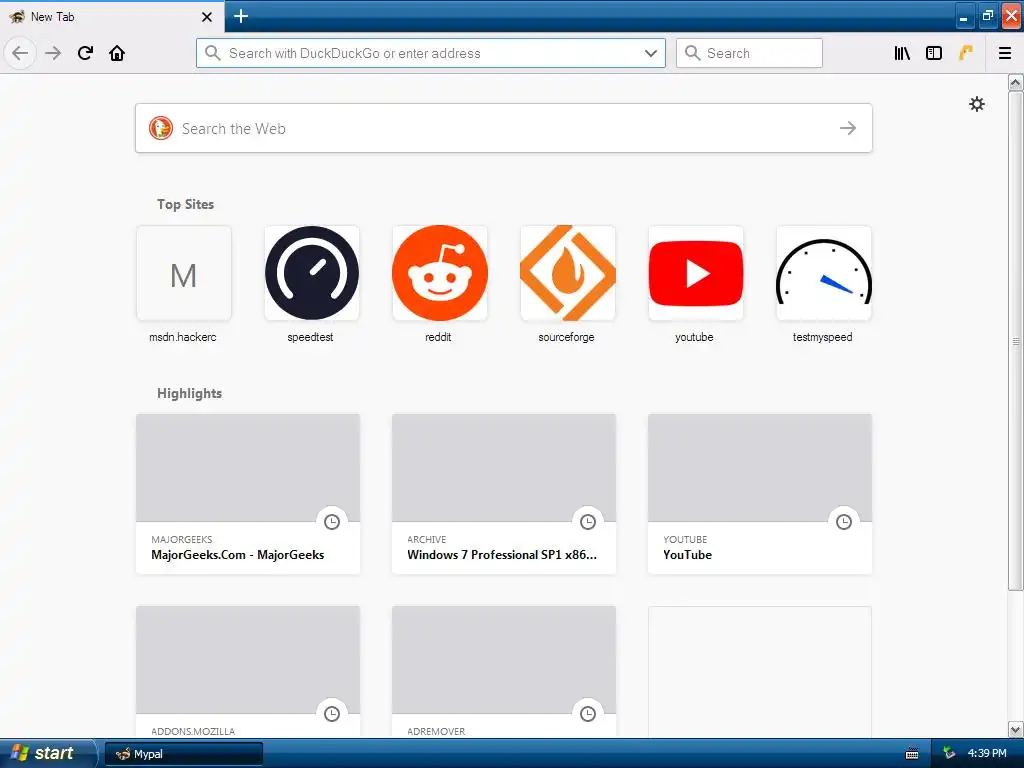Open the Windows start menu
Image resolution: width=1024 pixels, height=768 pixels.
(x=47, y=753)
